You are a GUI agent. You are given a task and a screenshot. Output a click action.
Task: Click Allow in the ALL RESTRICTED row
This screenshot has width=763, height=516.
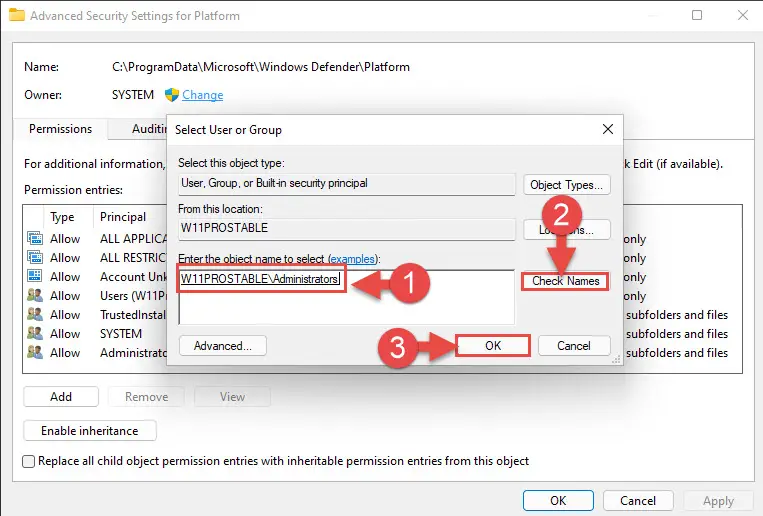(65, 258)
